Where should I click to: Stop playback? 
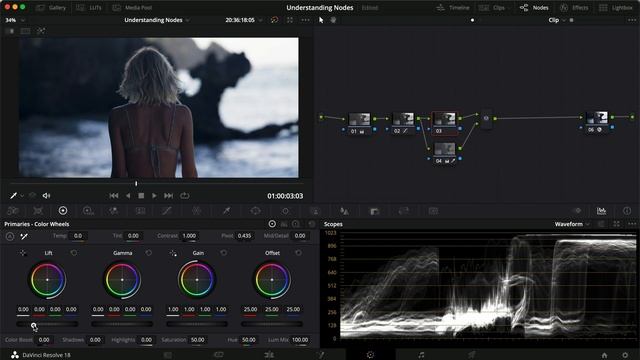141,196
